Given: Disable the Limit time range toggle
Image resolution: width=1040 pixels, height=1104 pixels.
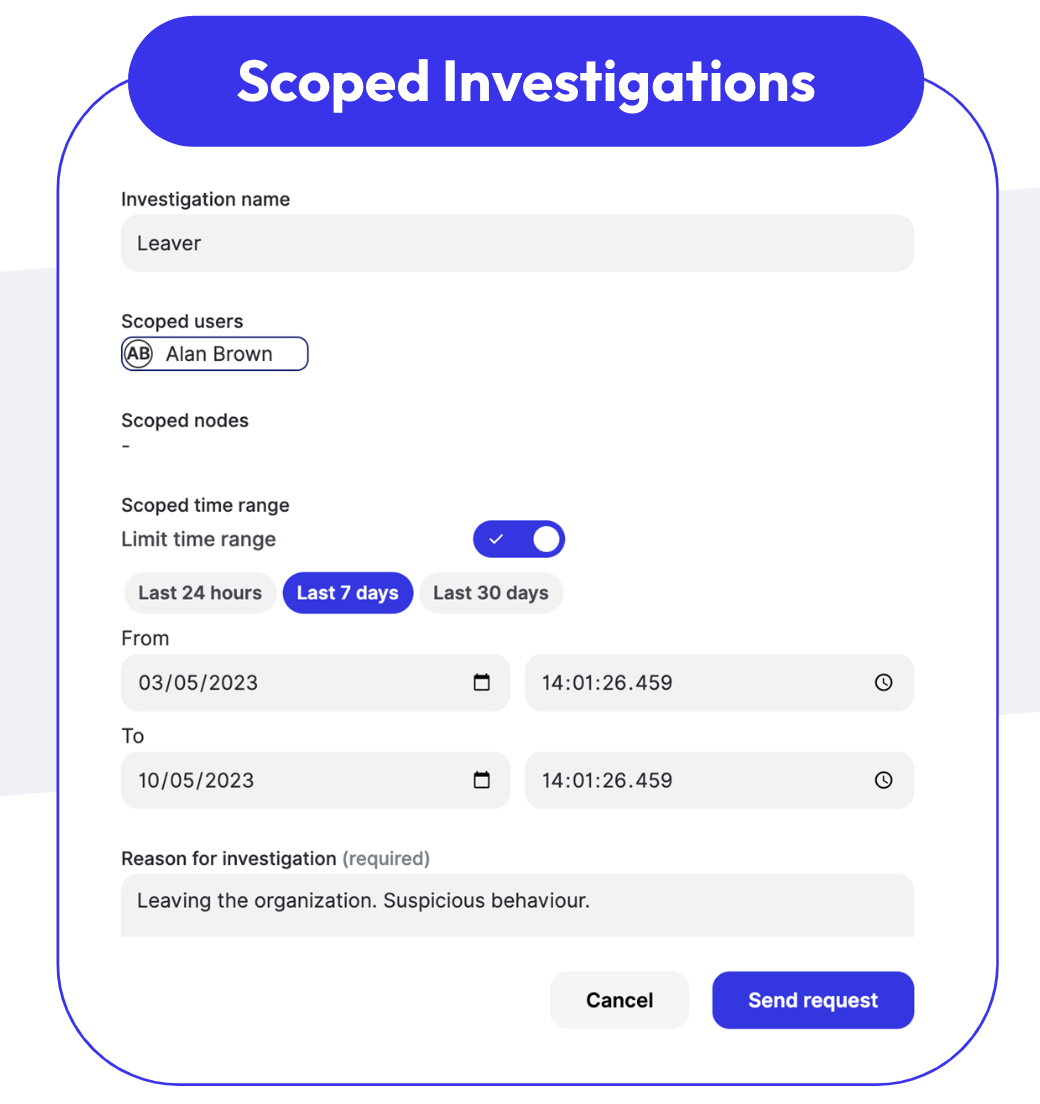Looking at the screenshot, I should (518, 539).
